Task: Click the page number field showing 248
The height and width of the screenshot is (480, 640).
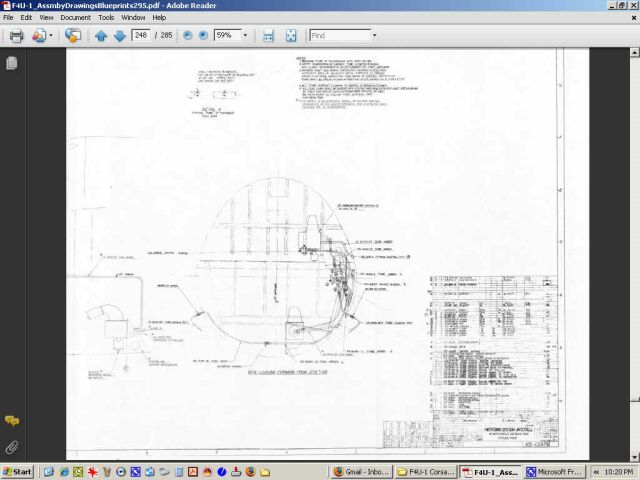Action: click(141, 35)
